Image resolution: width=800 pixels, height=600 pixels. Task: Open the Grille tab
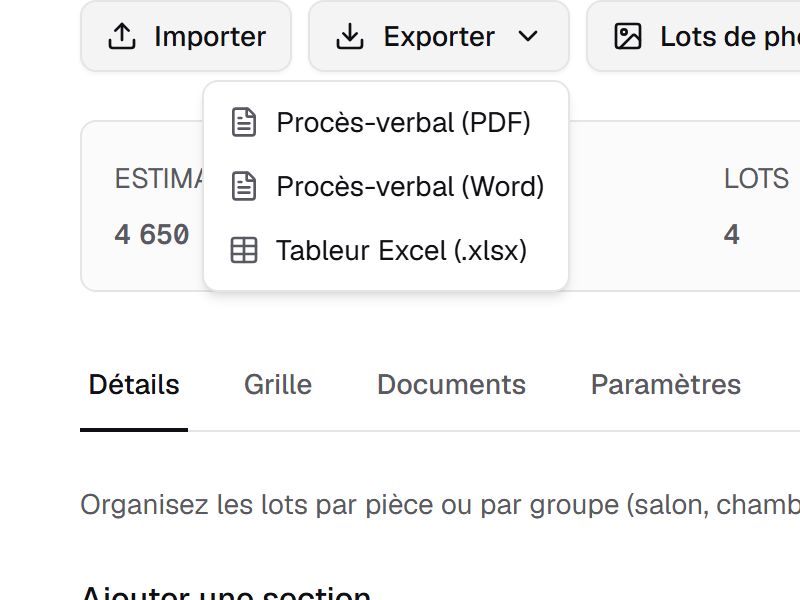[278, 385]
